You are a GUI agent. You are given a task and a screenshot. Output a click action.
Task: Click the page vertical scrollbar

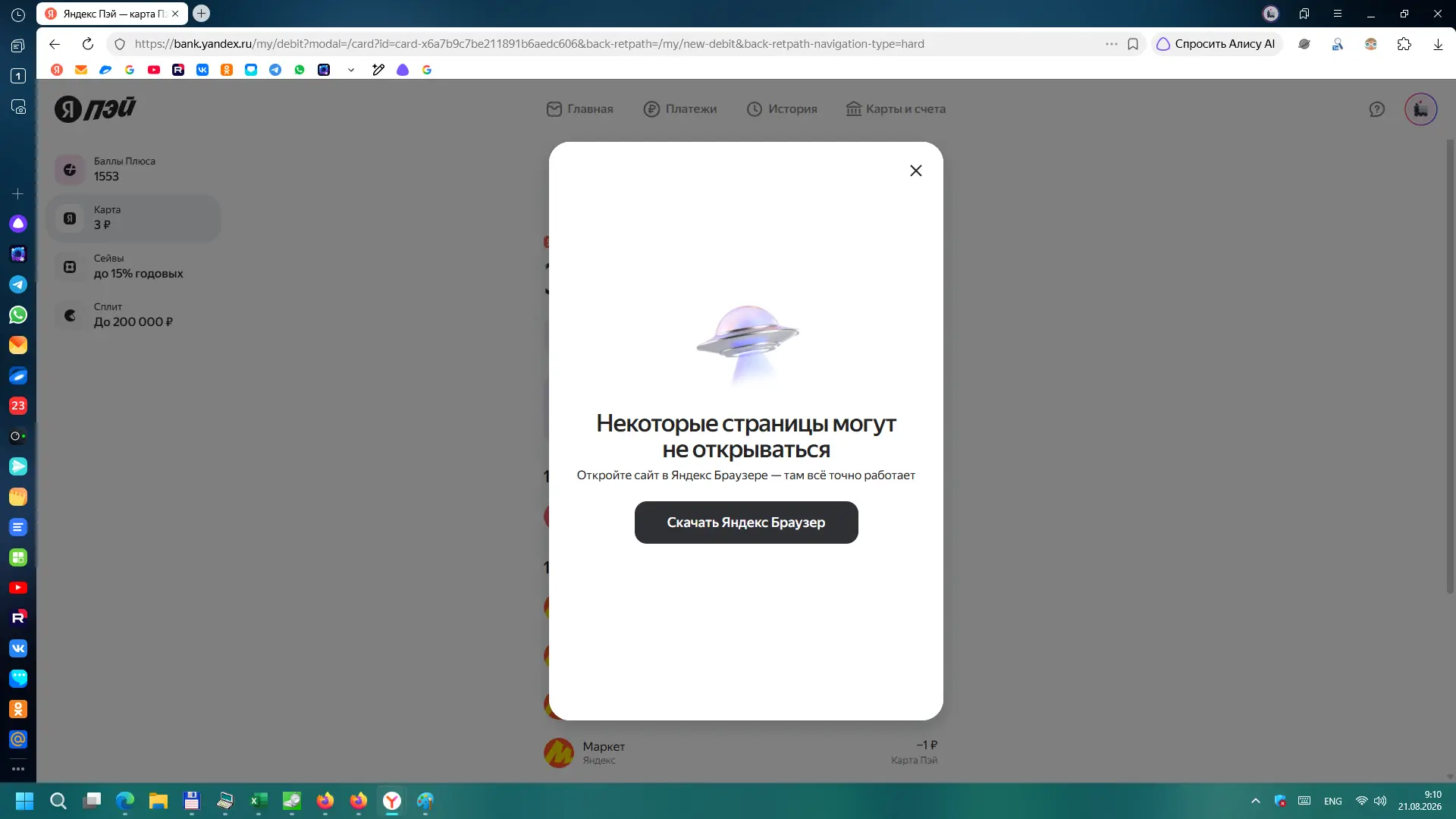pos(1450,366)
